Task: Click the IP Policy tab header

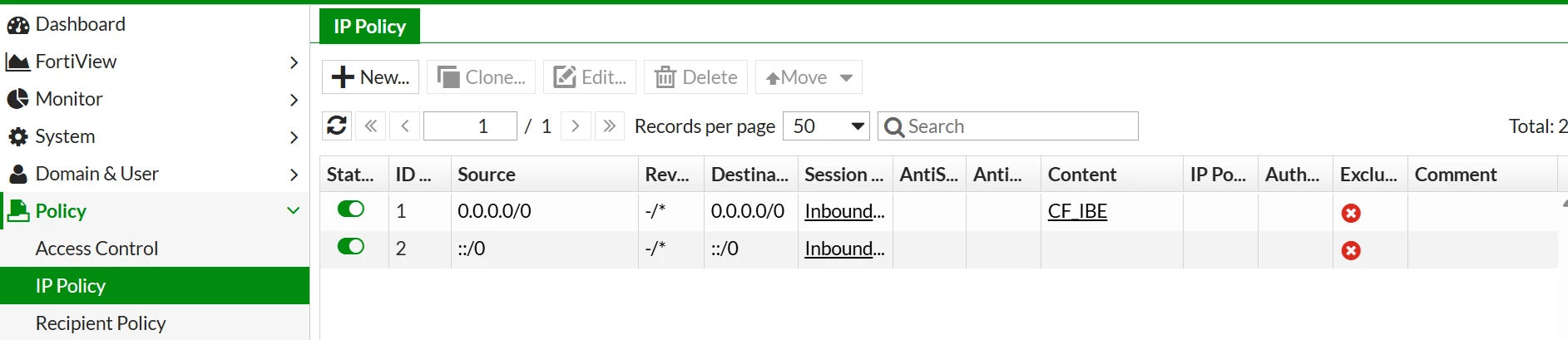Action: tap(369, 27)
